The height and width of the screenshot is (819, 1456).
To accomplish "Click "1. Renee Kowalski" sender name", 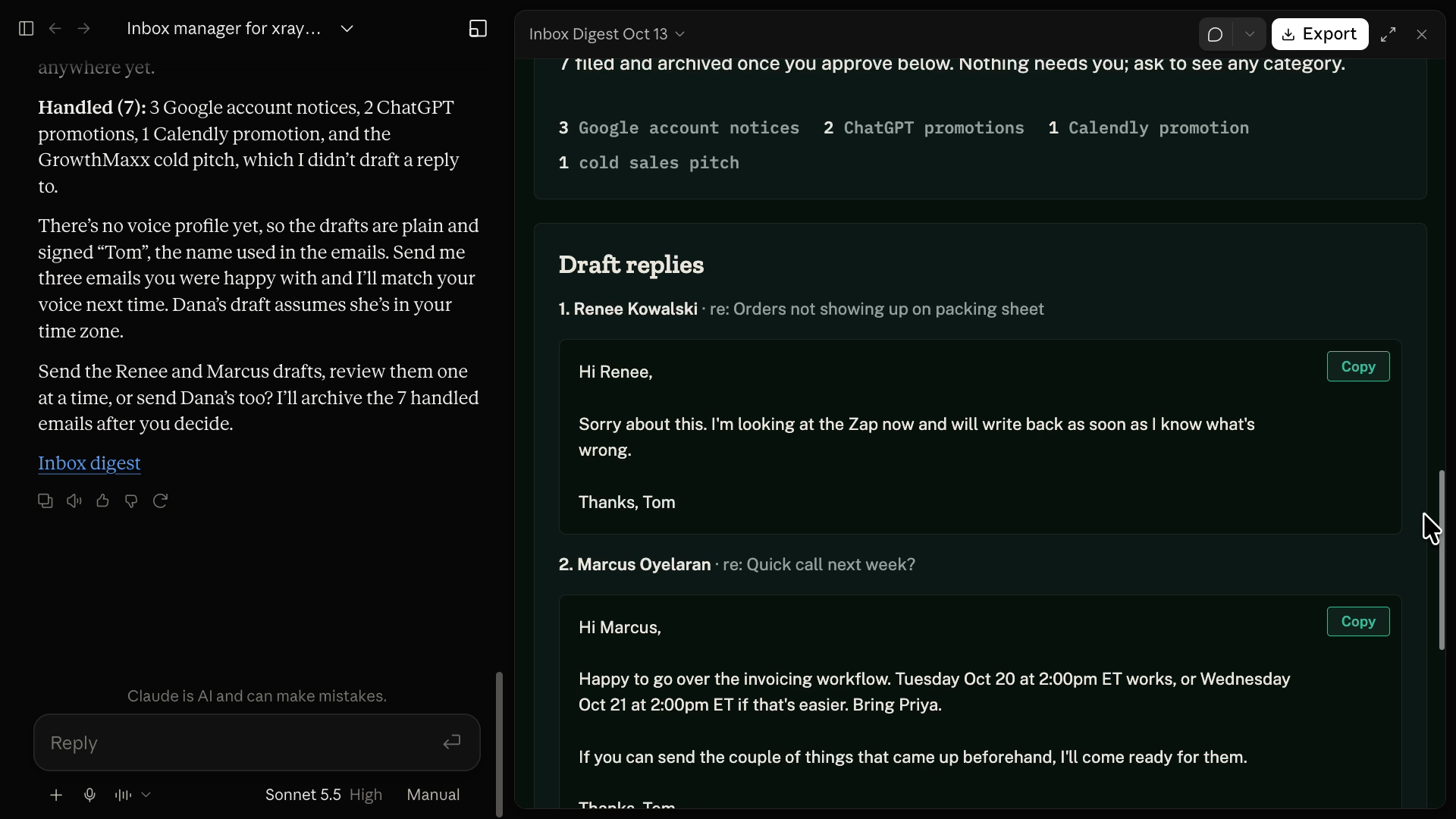I will pyautogui.click(x=628, y=309).
